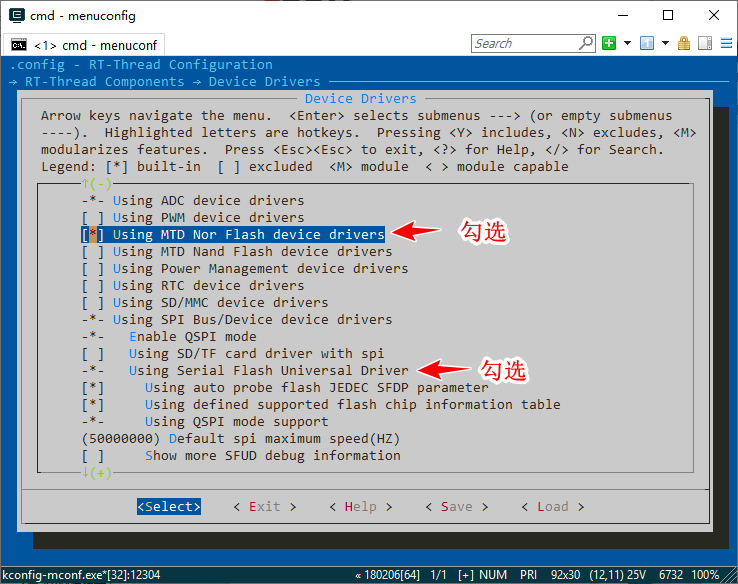Toggle MTD Nor Flash device drivers checkbox

(93, 234)
